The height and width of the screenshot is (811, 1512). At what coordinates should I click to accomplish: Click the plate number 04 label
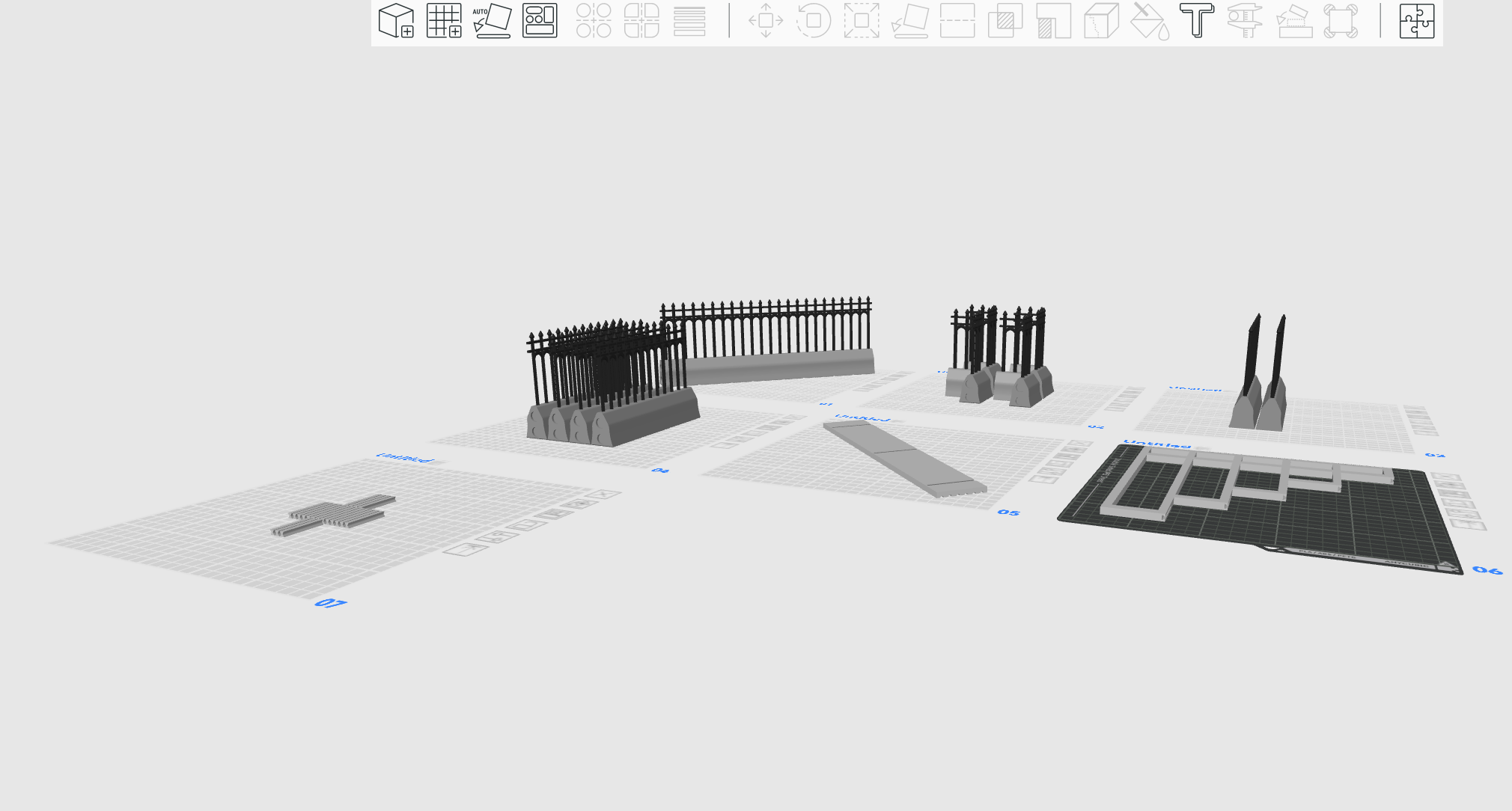point(659,470)
